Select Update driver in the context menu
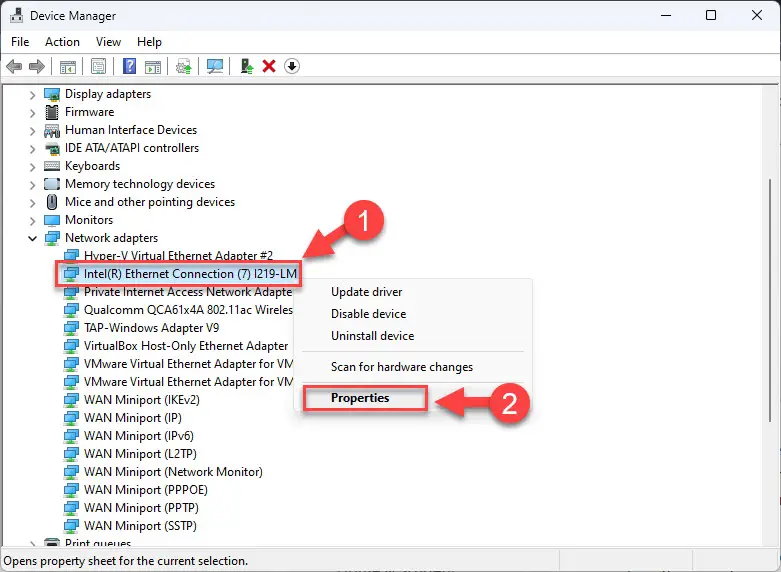This screenshot has width=781, height=572. point(367,292)
